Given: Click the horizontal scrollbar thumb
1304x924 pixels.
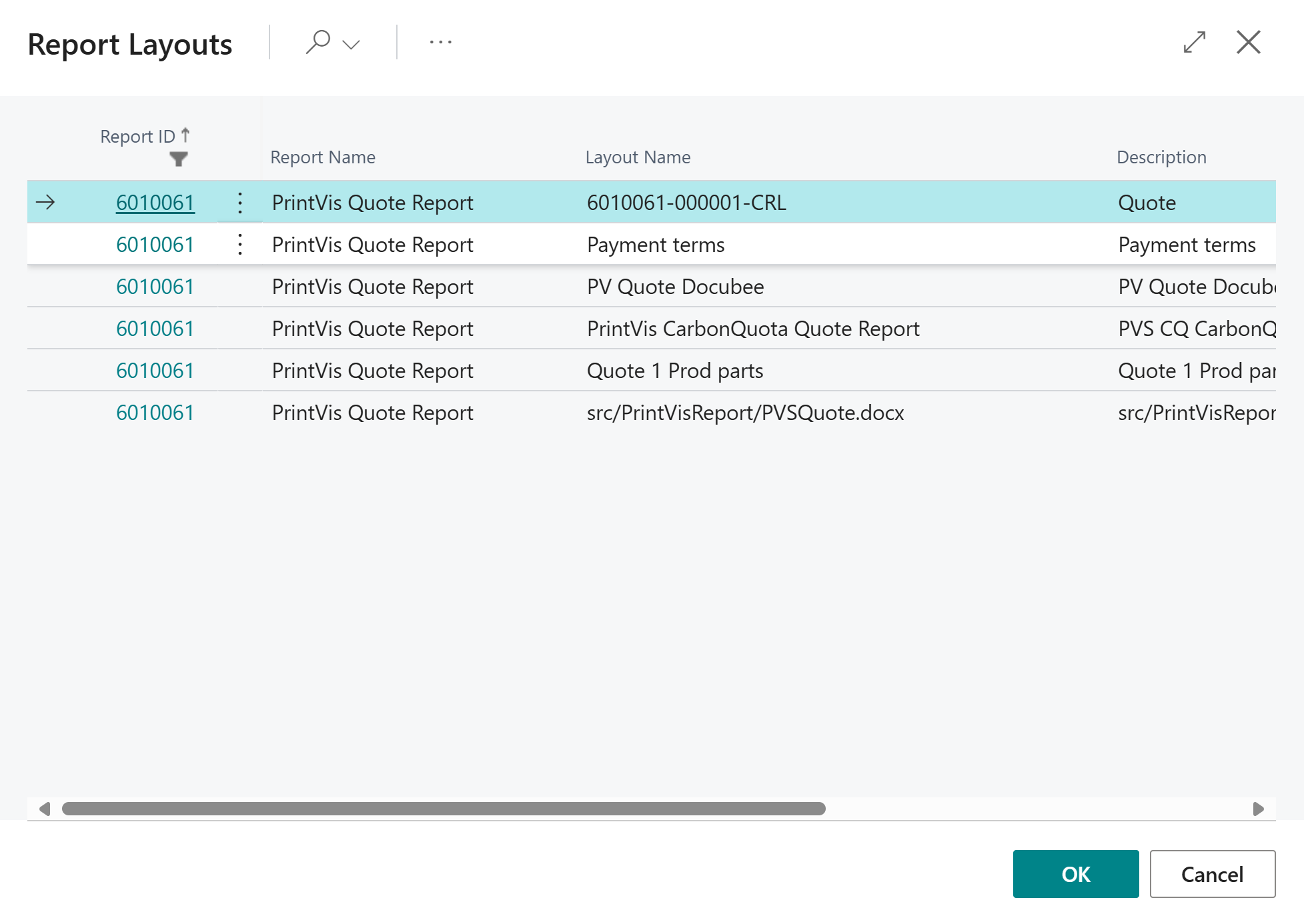Looking at the screenshot, I should 444,809.
